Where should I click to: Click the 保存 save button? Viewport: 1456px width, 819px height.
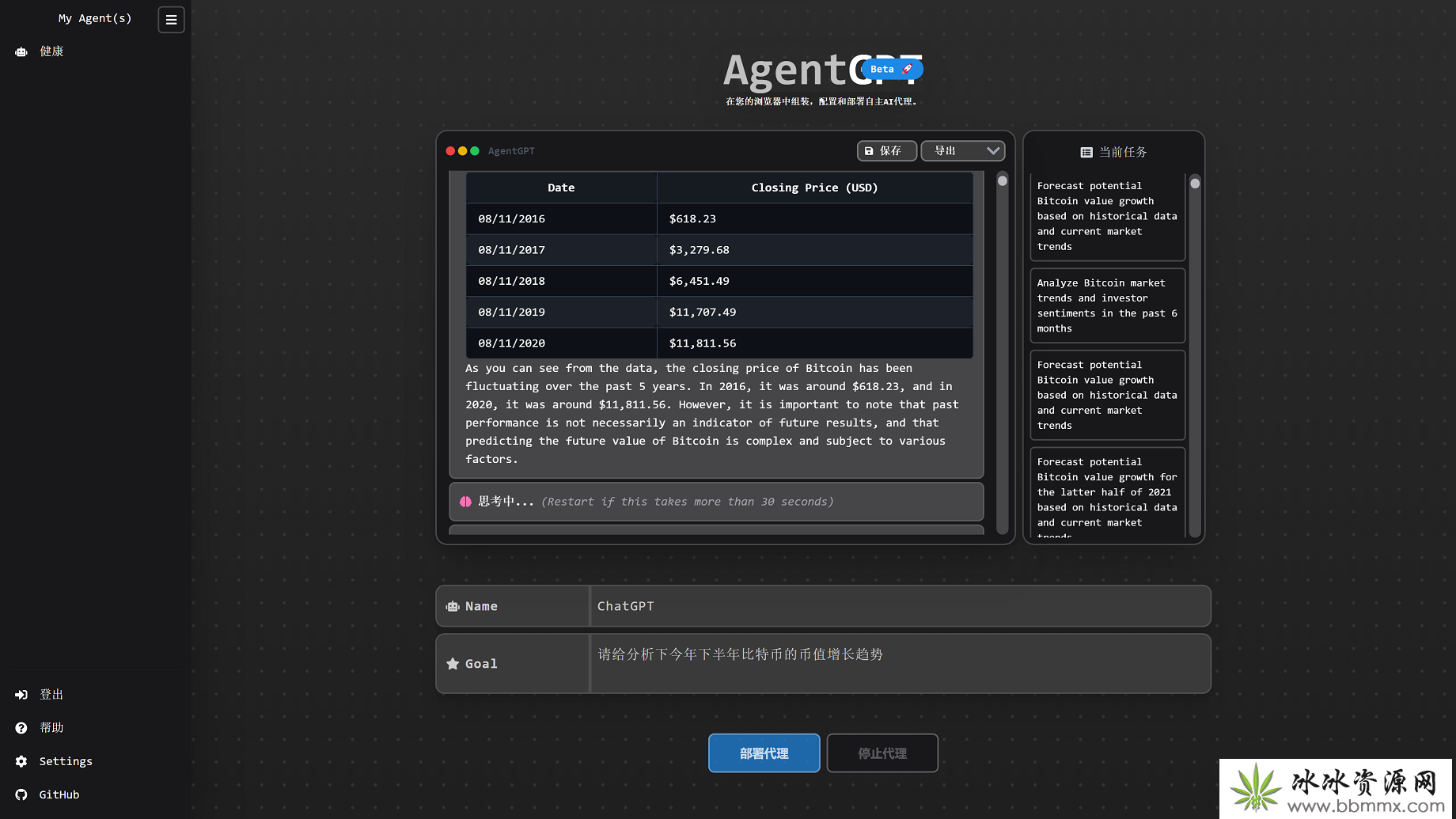pyautogui.click(x=886, y=151)
